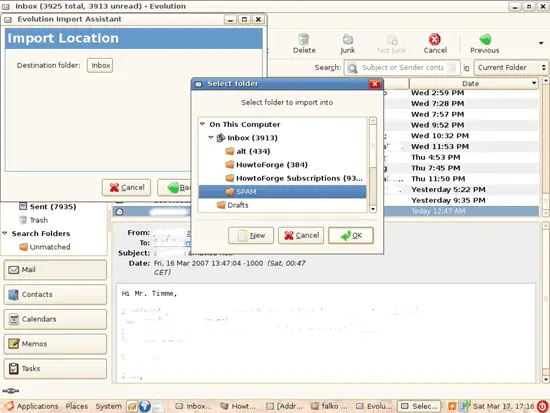The height and width of the screenshot is (413, 550).
Task: Click the Delete trash icon in toolbar
Action: point(304,39)
